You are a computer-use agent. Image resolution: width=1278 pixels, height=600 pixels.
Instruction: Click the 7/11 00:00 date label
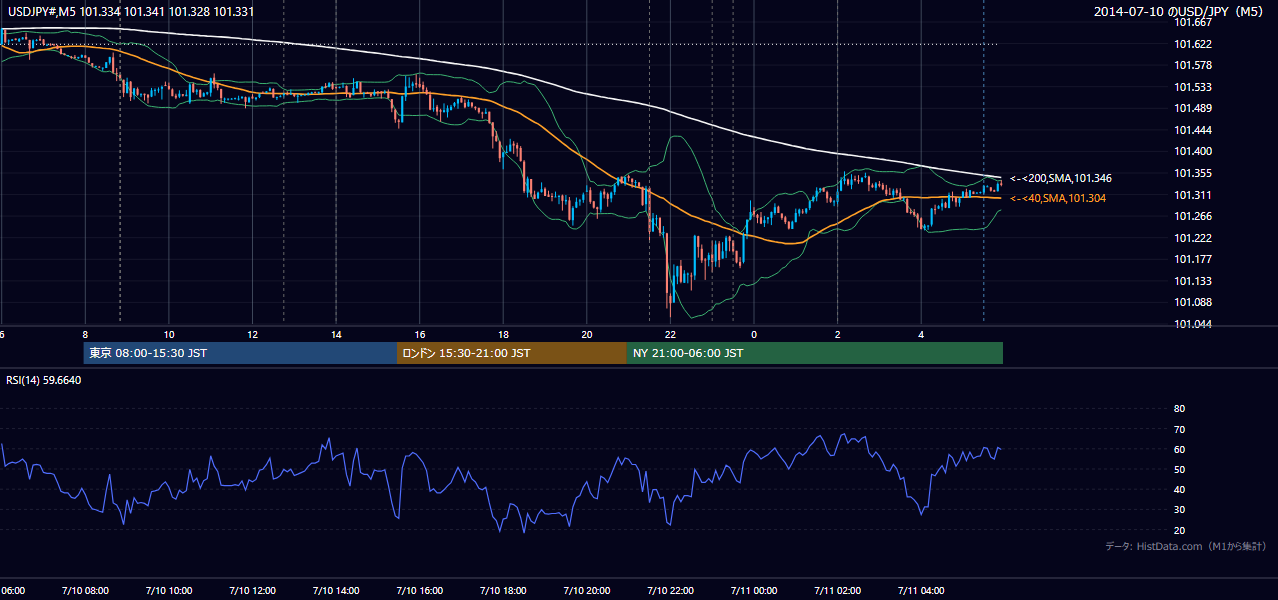[x=754, y=590]
